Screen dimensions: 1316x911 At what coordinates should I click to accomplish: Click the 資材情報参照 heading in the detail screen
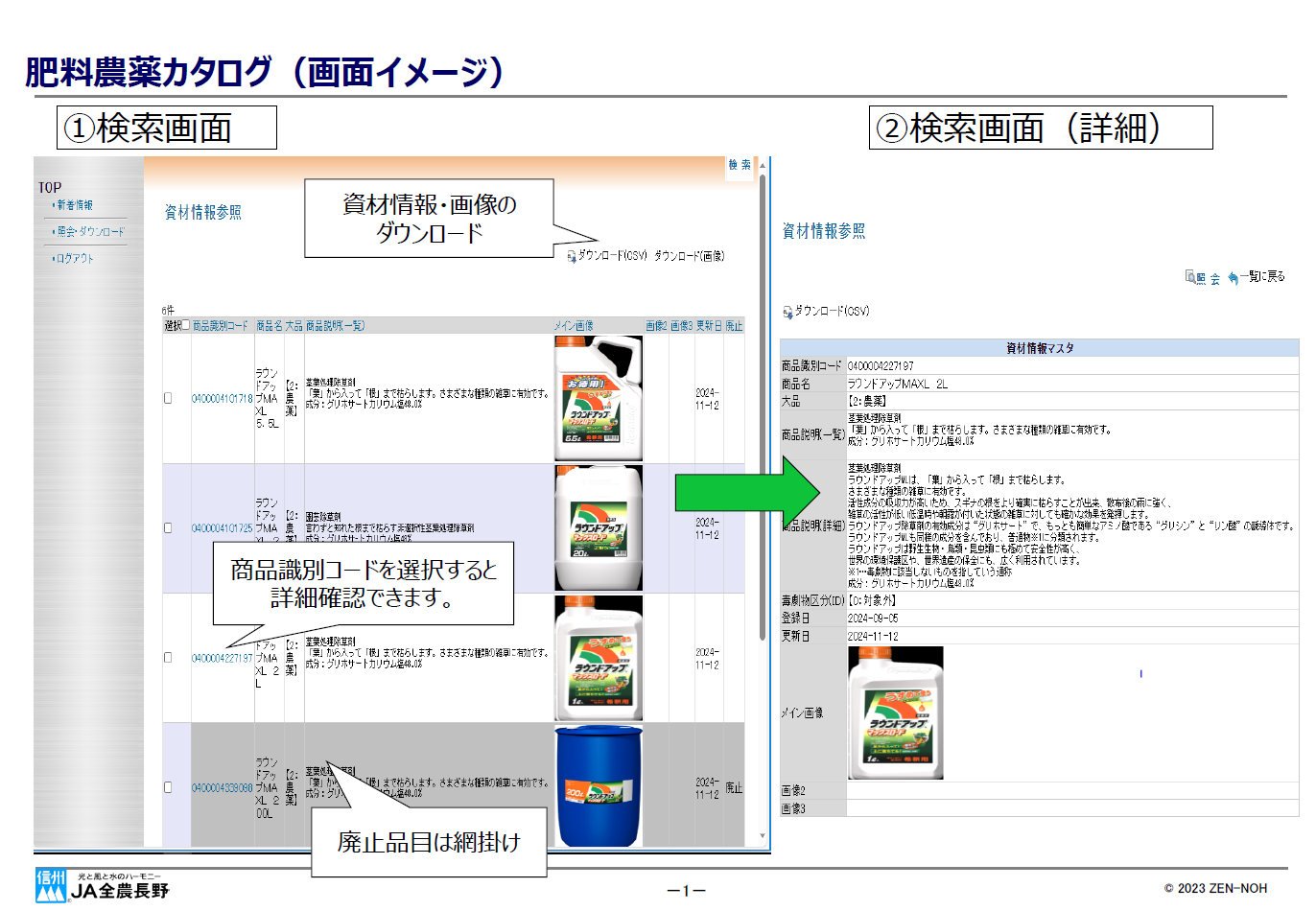(824, 231)
